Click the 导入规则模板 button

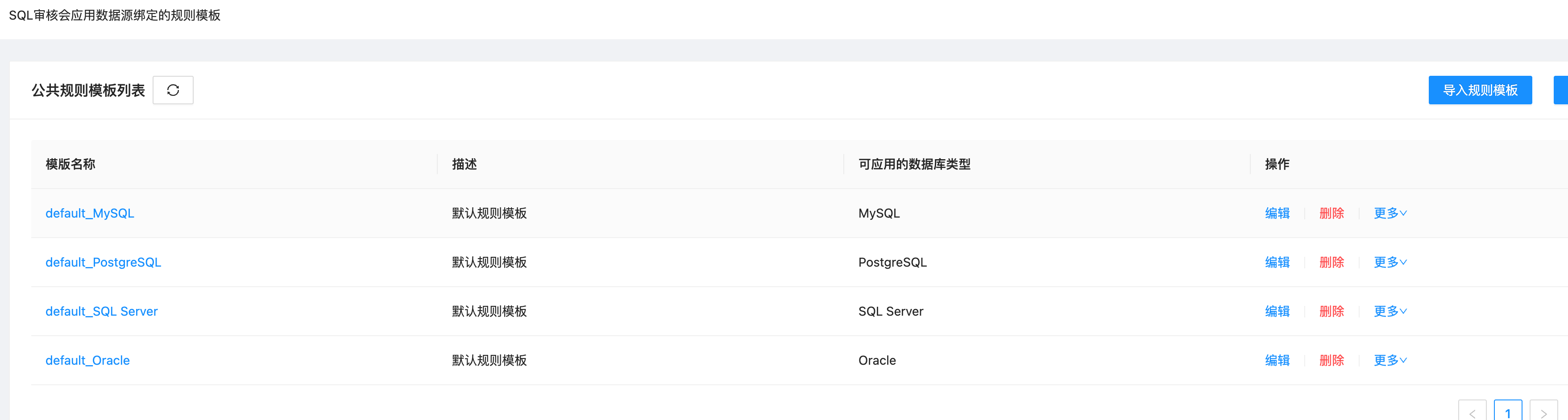coord(1481,89)
